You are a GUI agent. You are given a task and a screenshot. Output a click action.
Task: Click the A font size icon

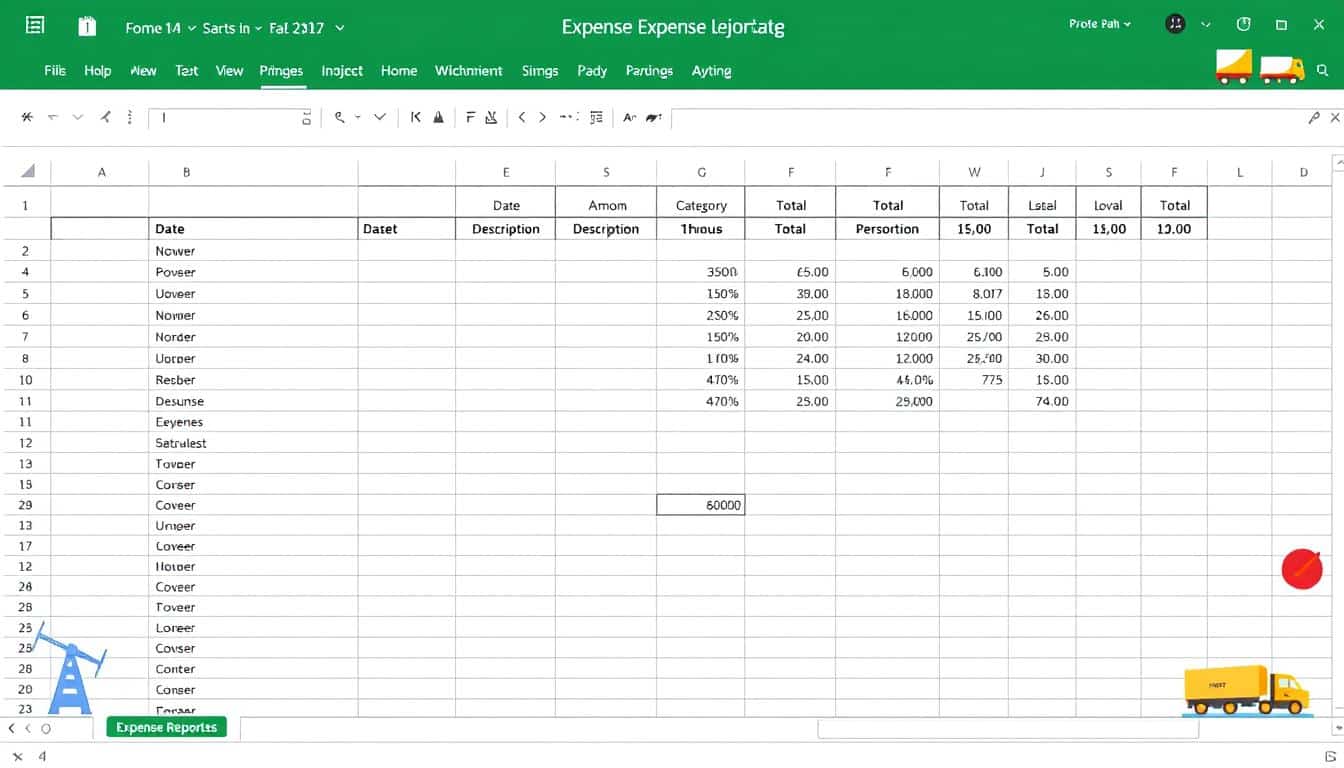[x=629, y=117]
